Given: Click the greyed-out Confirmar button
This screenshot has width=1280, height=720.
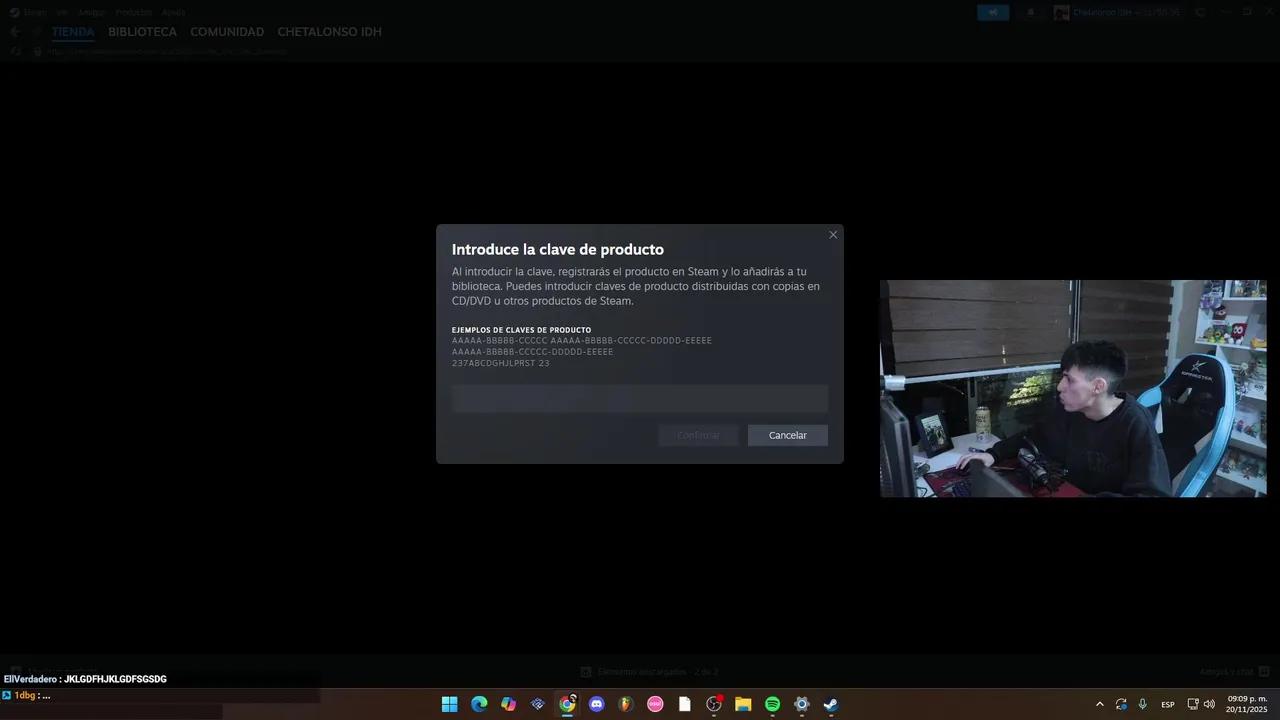Looking at the screenshot, I should coord(698,435).
